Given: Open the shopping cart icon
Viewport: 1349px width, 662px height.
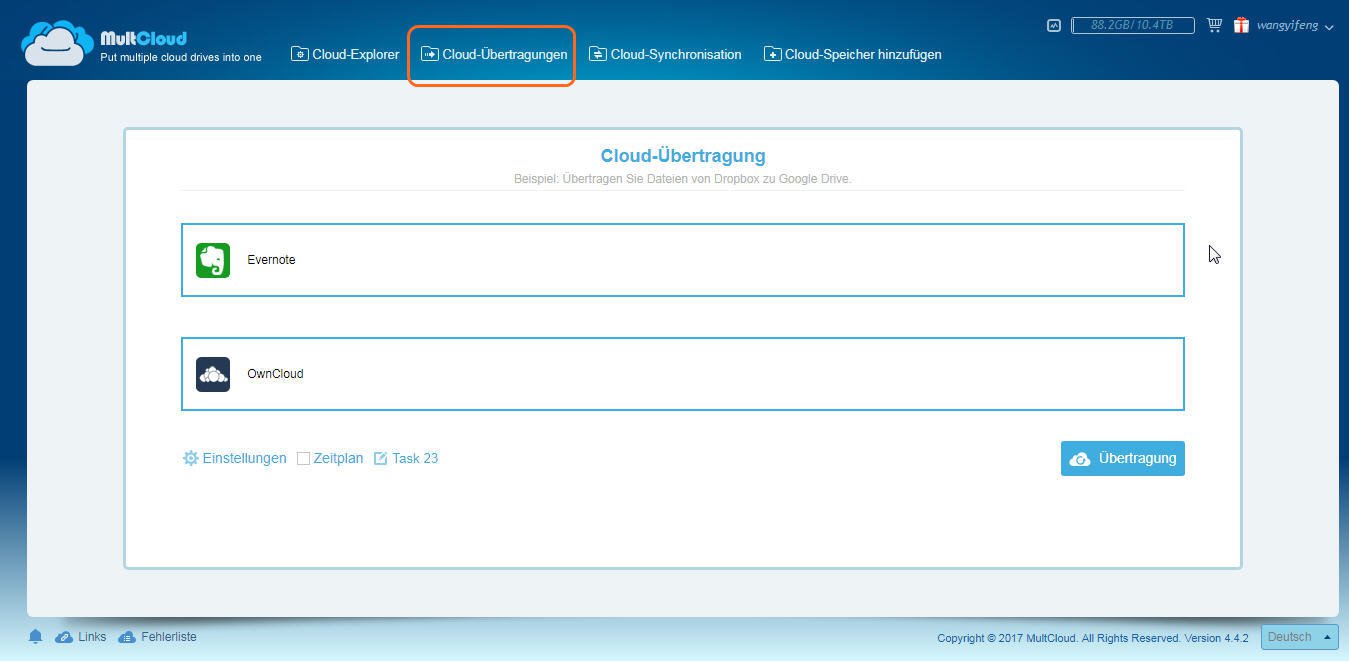Looking at the screenshot, I should pyautogui.click(x=1214, y=25).
